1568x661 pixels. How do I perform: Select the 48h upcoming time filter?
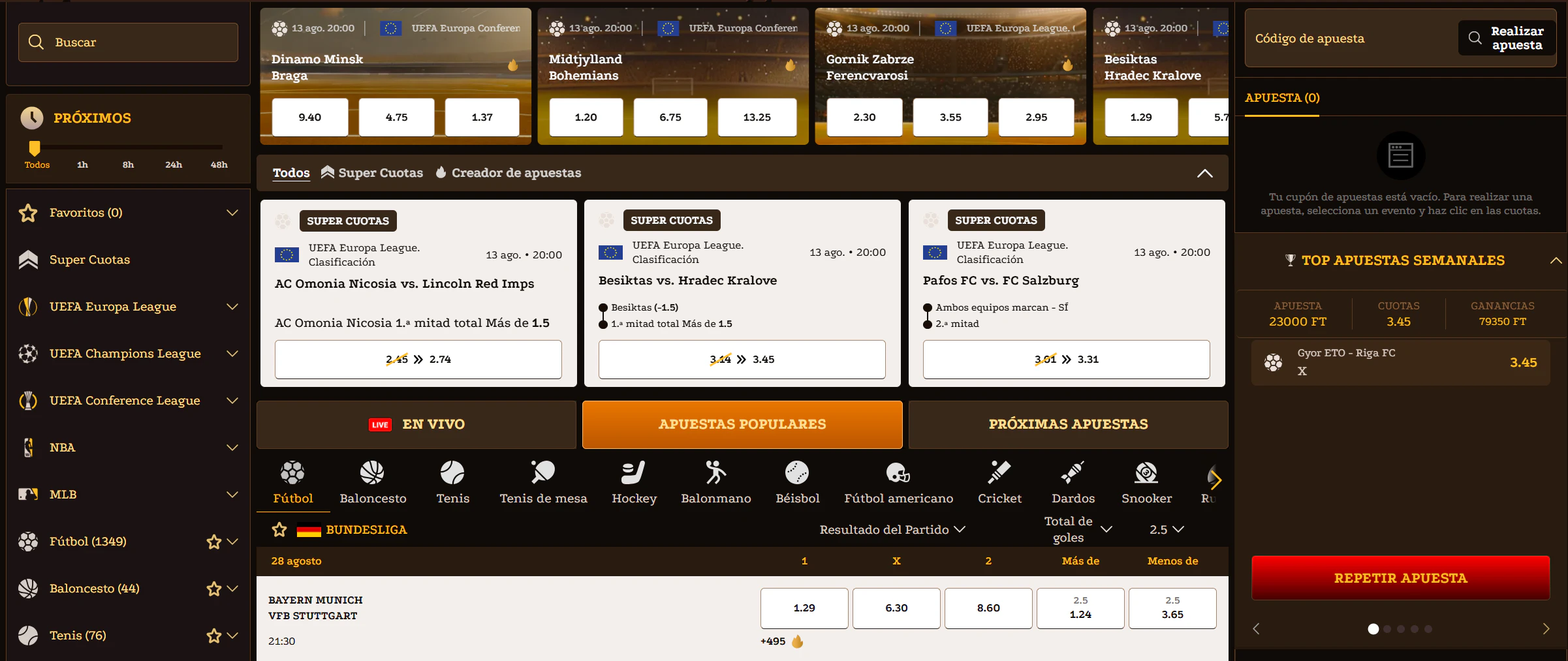[219, 165]
